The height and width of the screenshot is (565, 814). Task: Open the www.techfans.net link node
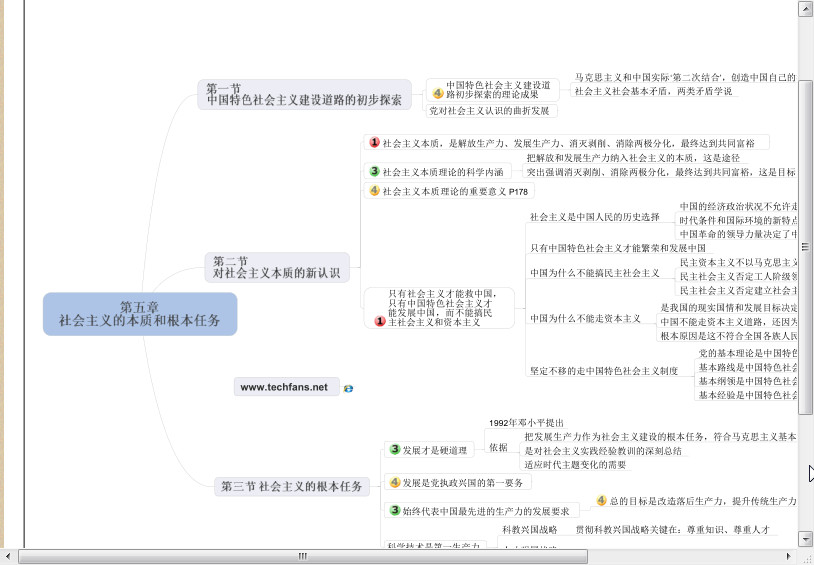pos(287,387)
